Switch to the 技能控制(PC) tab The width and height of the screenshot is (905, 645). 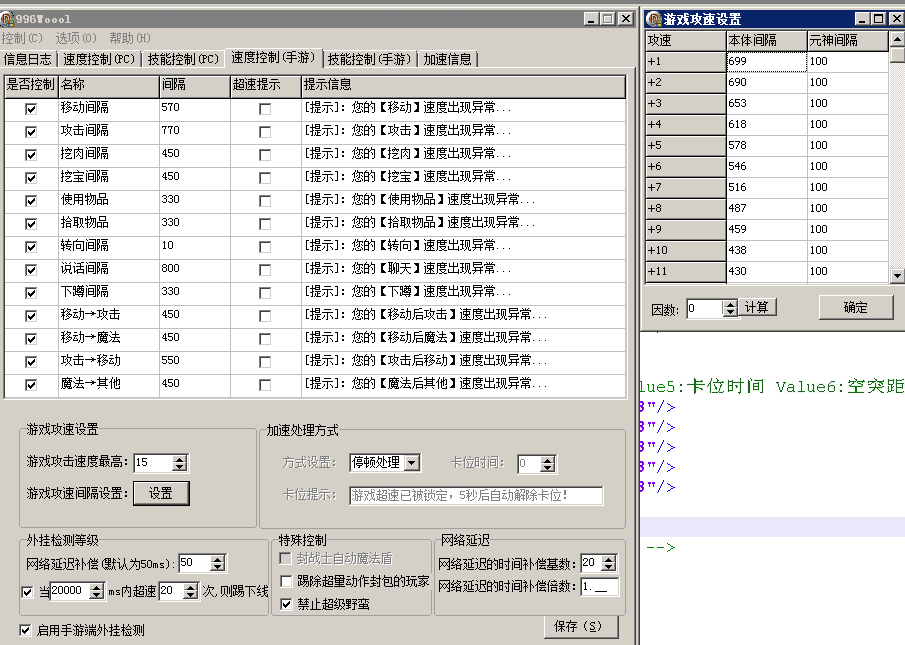(x=183, y=59)
